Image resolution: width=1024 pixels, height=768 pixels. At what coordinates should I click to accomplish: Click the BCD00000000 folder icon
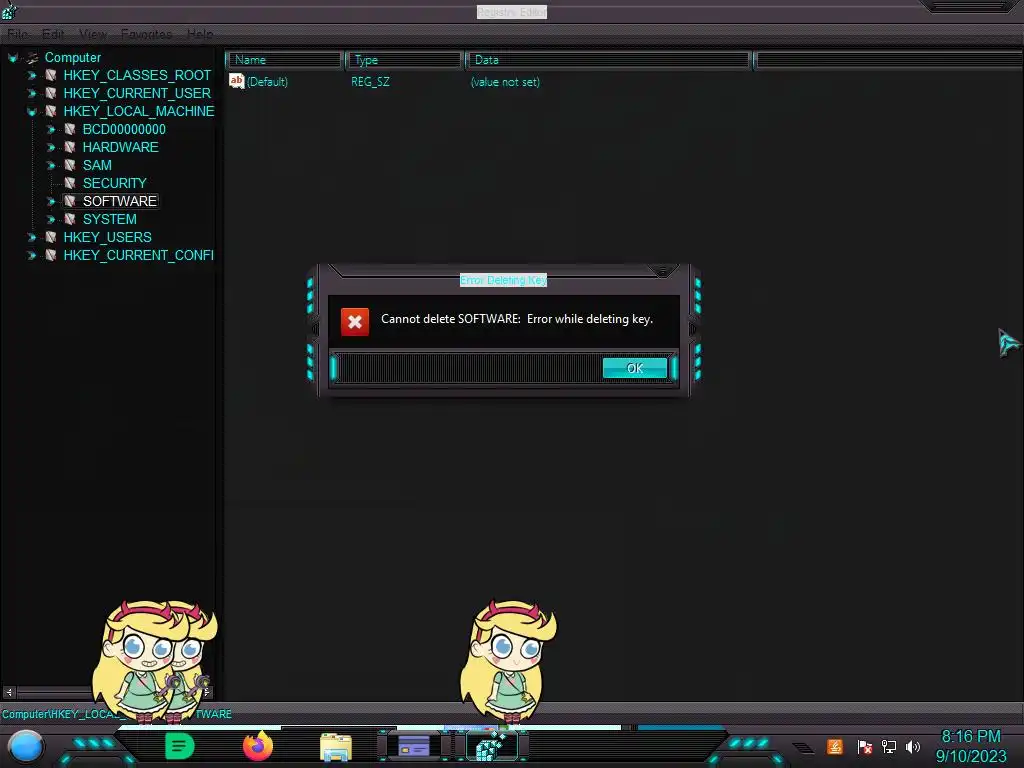(x=69, y=129)
